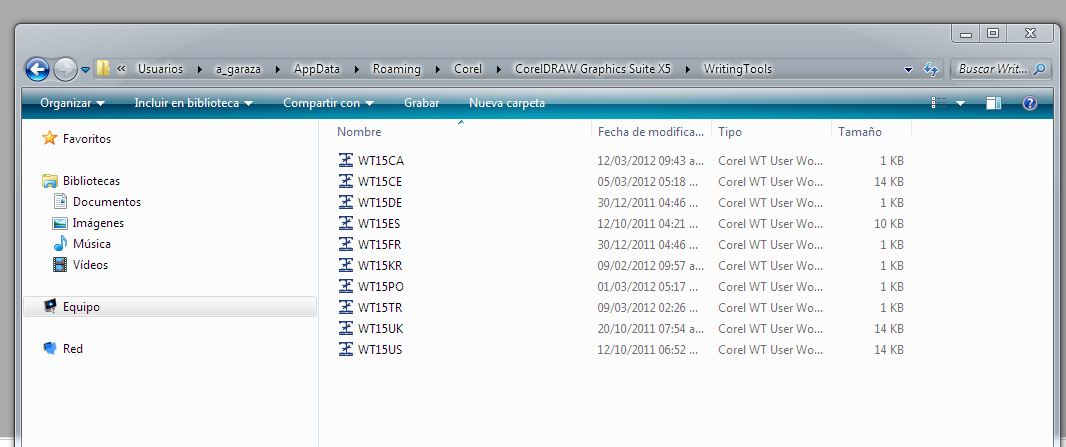
Task: Select Favoritos star icon in sidebar
Action: pos(50,139)
